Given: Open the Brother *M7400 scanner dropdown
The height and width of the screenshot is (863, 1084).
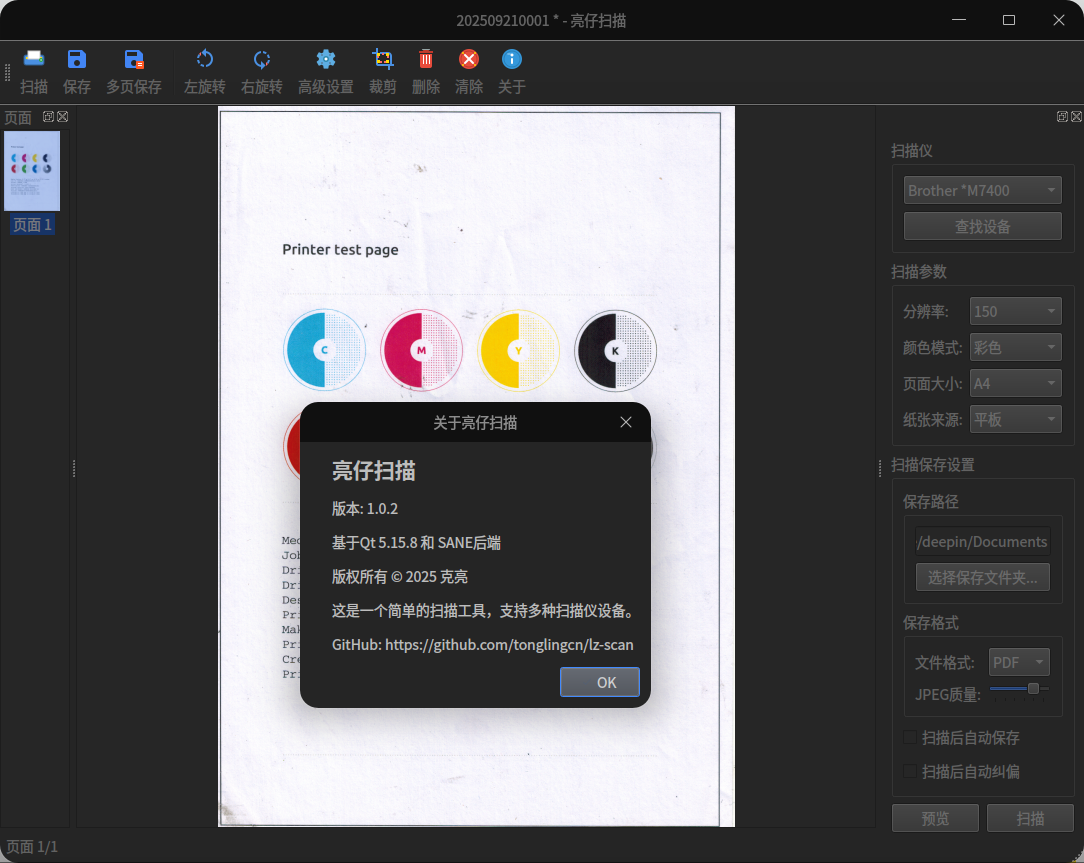Looking at the screenshot, I should tap(982, 190).
